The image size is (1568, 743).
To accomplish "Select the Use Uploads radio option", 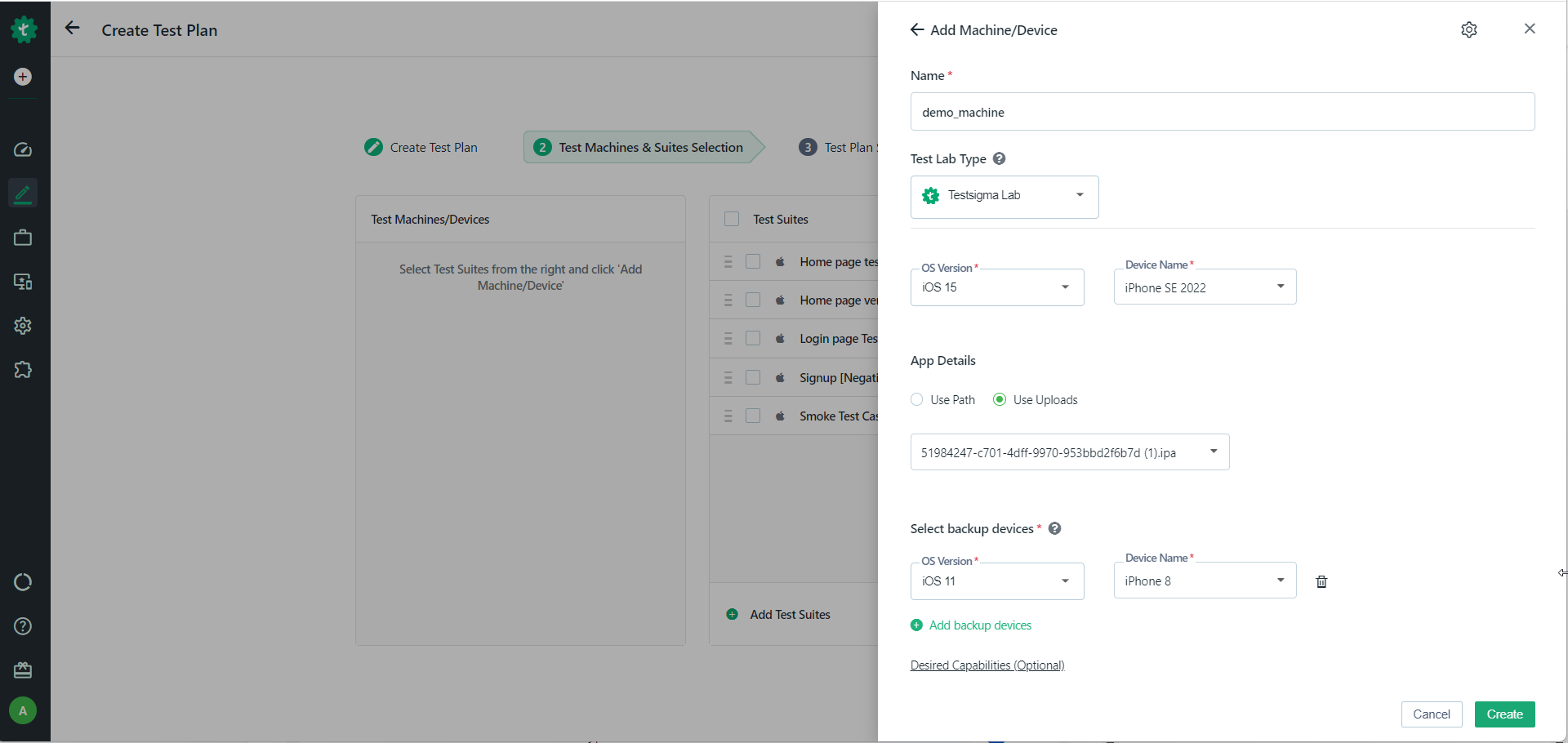I will click(1000, 399).
